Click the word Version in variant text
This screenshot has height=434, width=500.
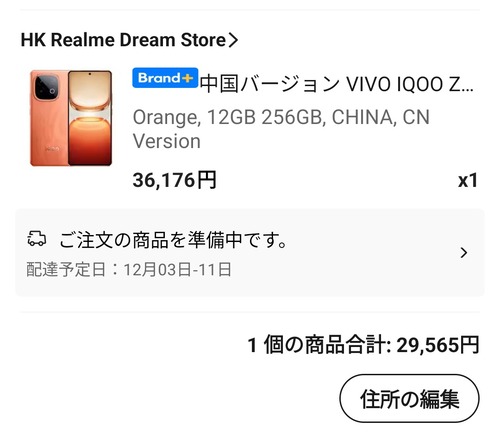167,141
